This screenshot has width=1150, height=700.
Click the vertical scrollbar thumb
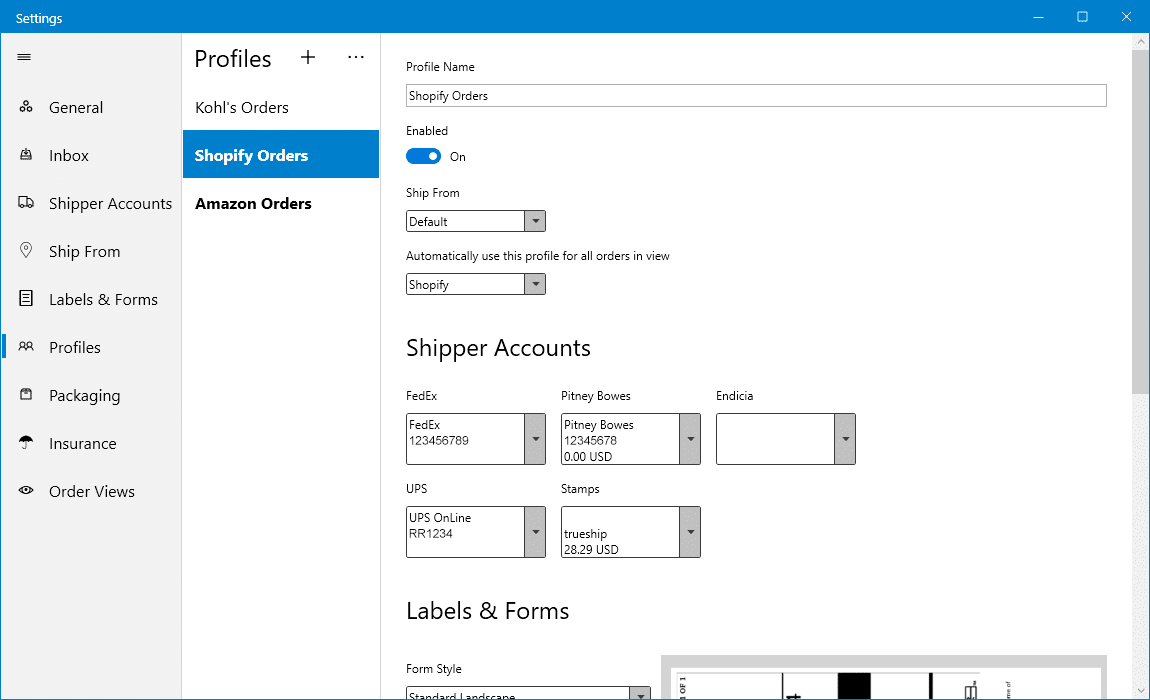click(x=1140, y=220)
